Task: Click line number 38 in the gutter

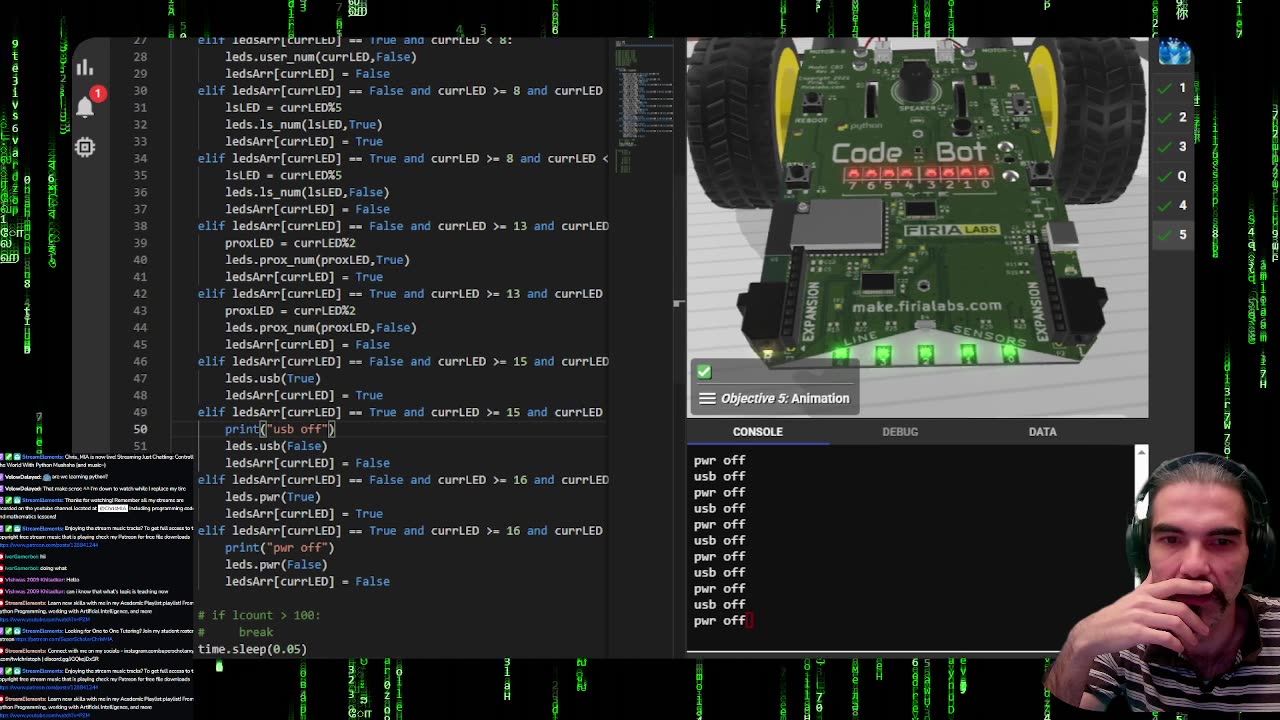Action: [140, 226]
